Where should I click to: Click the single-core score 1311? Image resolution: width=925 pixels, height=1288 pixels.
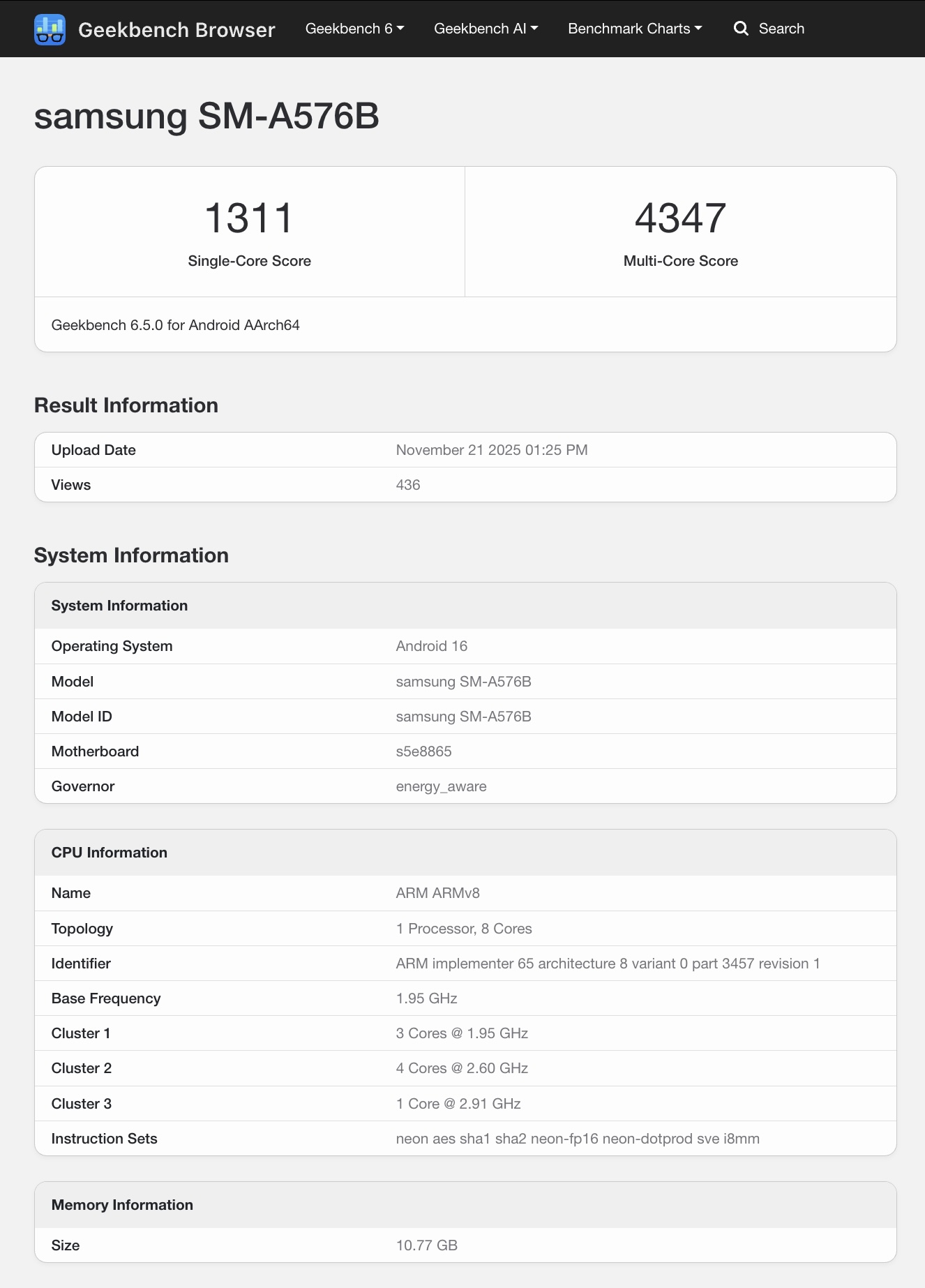[x=249, y=218]
